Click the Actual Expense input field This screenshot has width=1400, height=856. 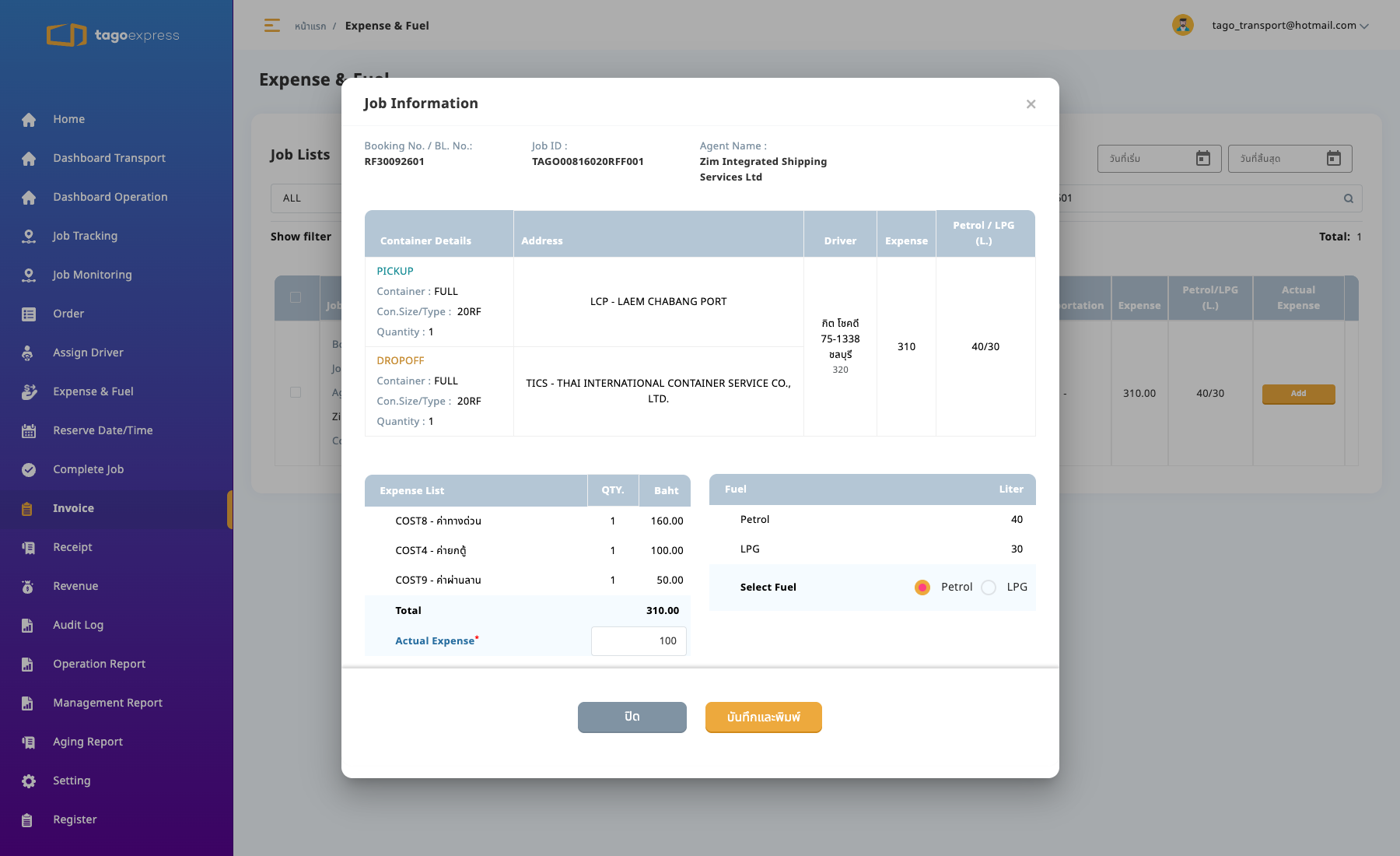[x=639, y=641]
